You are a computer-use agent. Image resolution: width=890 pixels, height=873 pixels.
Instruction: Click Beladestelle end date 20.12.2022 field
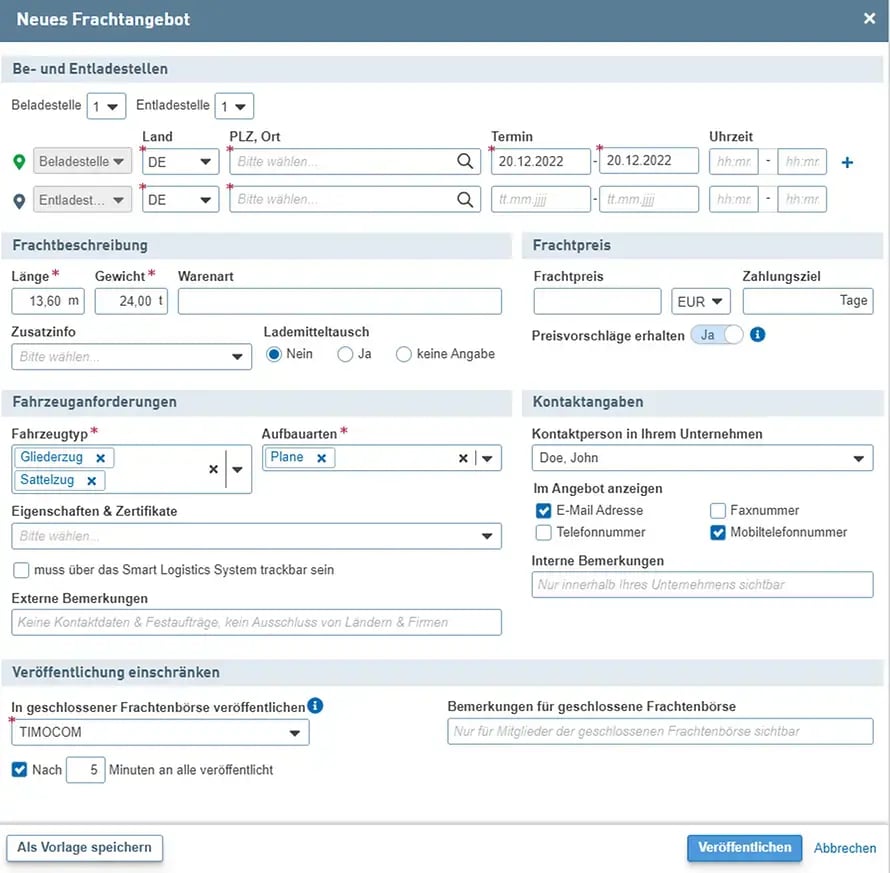pyautogui.click(x=649, y=161)
